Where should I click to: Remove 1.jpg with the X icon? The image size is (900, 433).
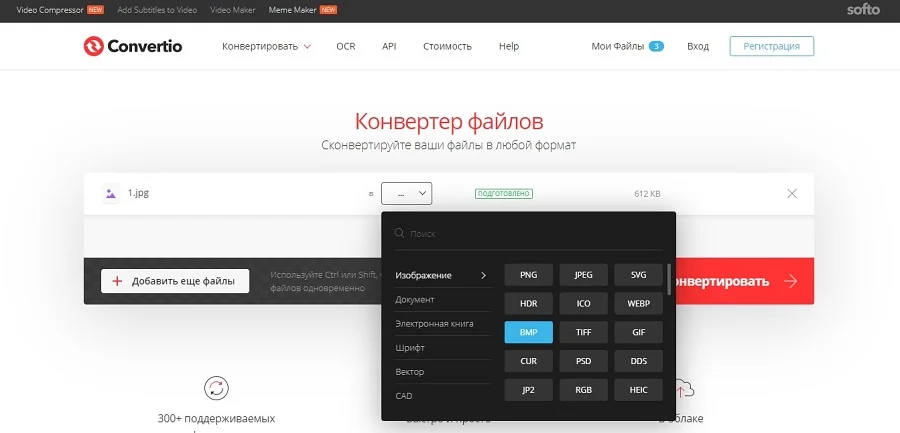click(792, 194)
